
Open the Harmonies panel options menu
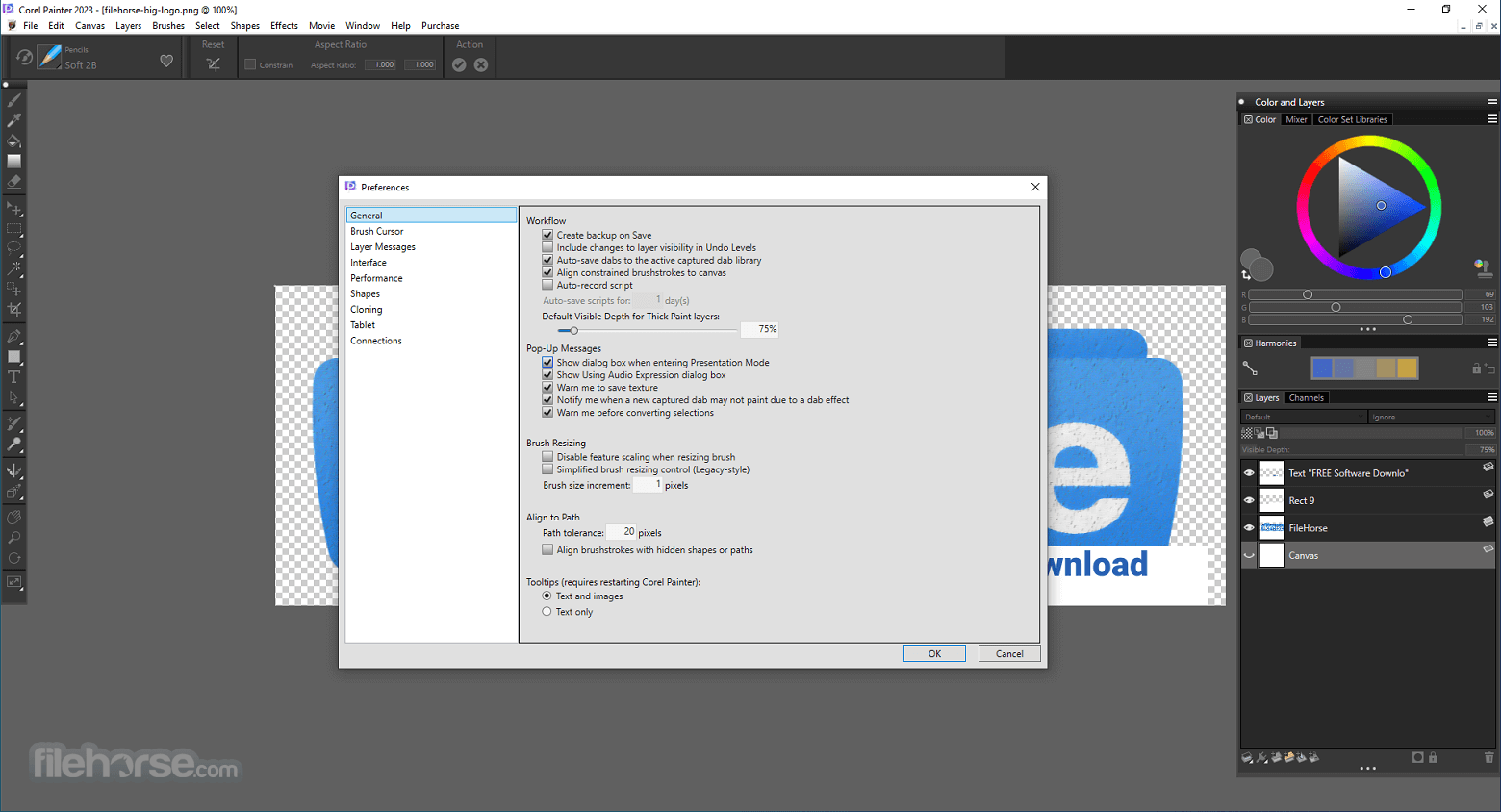coord(1492,343)
